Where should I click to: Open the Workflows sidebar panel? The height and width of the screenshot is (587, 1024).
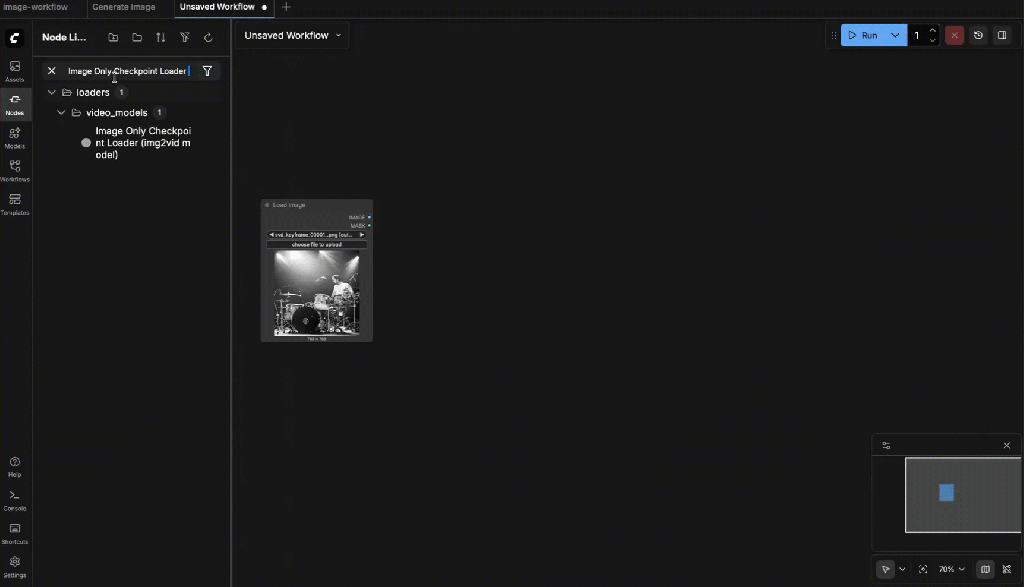point(15,170)
